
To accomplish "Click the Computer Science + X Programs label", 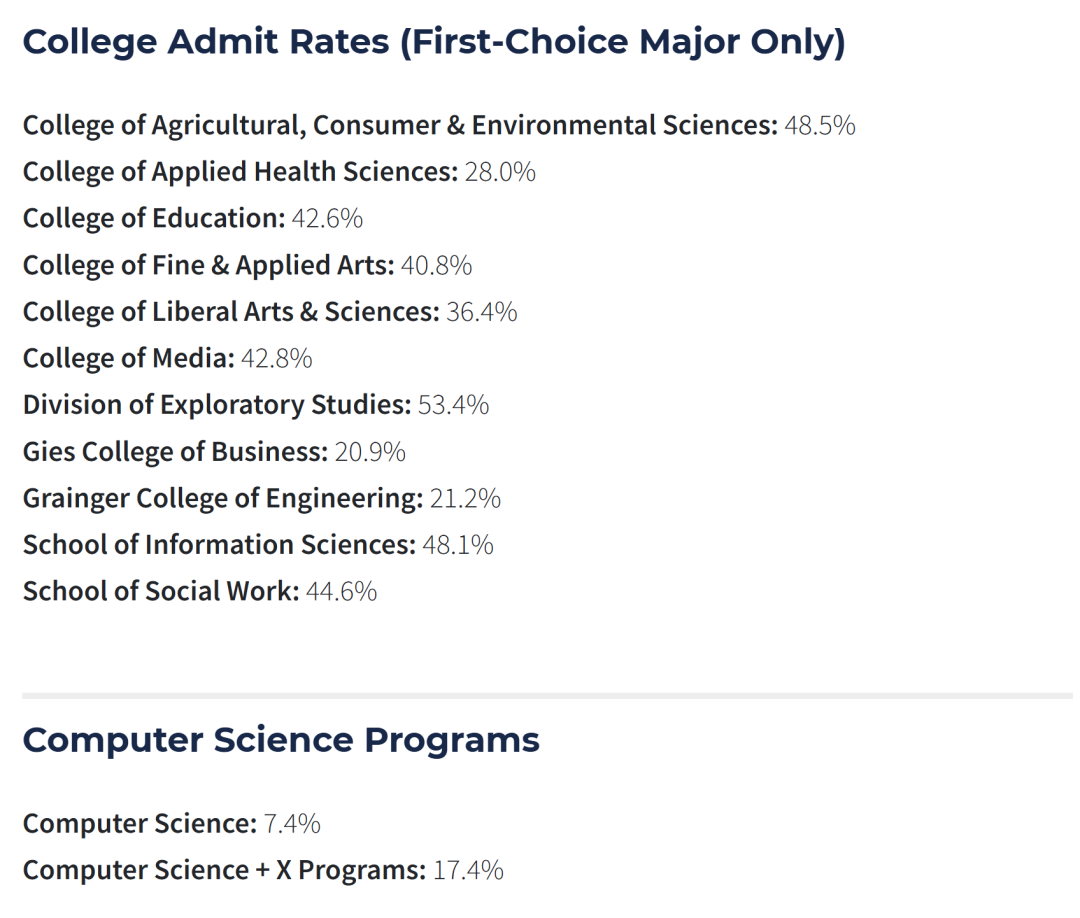I will pos(224,870).
